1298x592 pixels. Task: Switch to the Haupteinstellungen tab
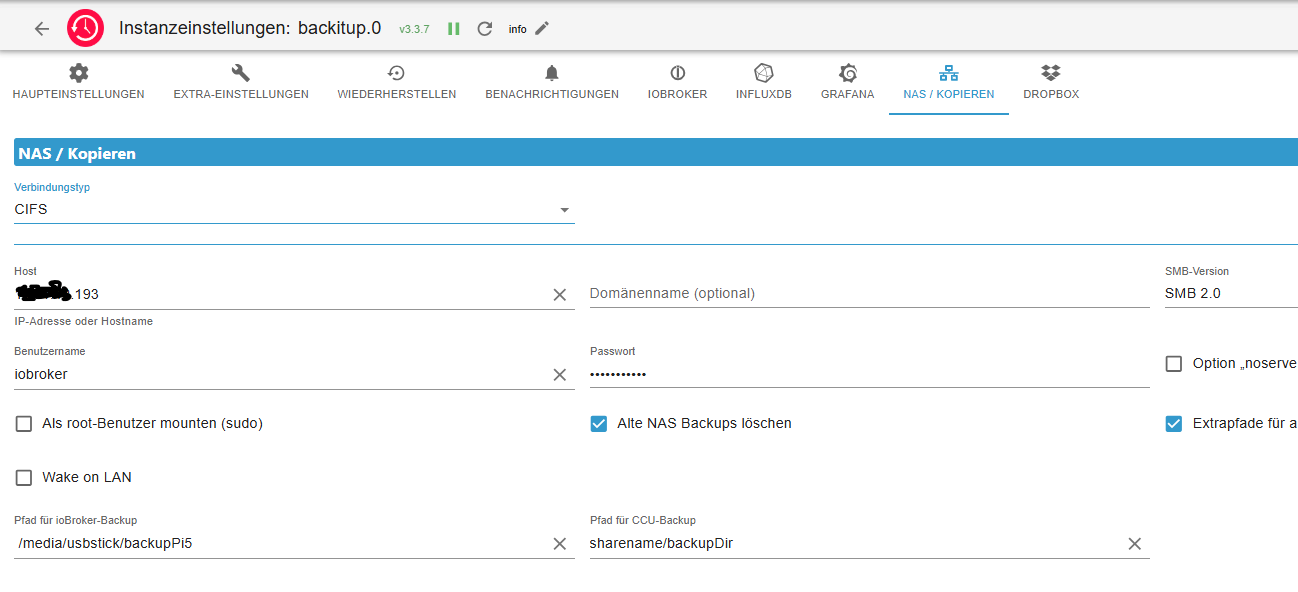78,82
